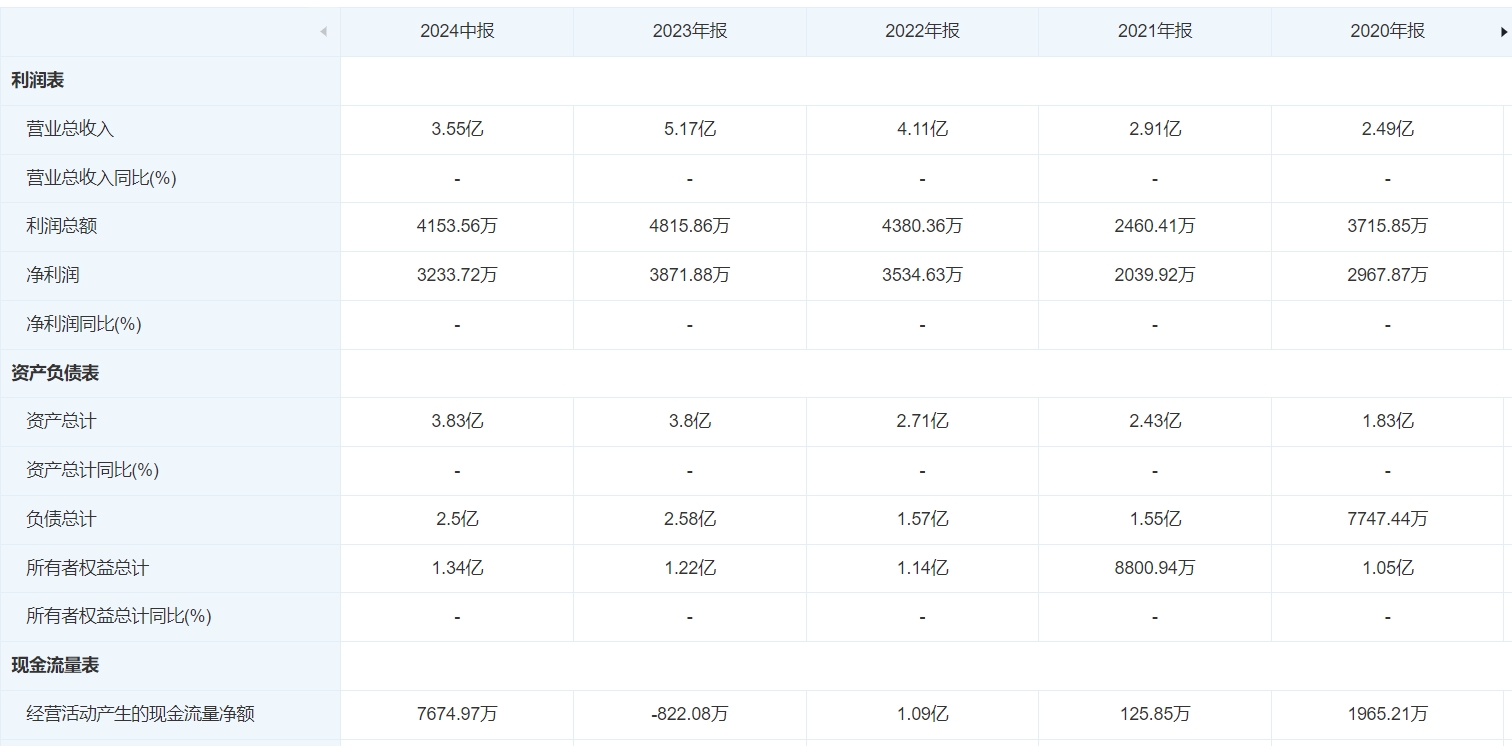
Task: Choose the 2021年报 column header
Action: click(x=1155, y=31)
